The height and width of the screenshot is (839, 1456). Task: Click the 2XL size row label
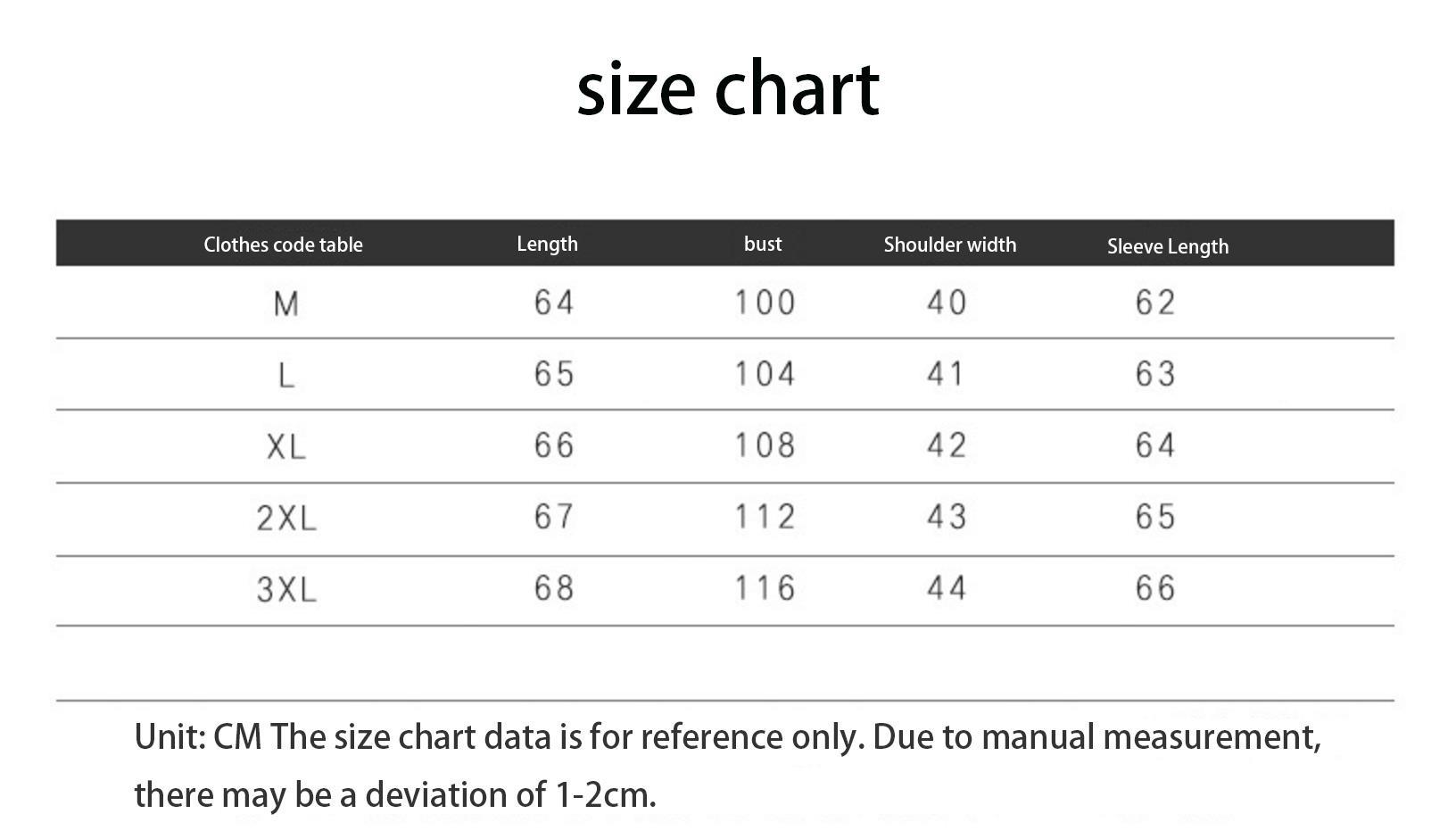[x=286, y=518]
